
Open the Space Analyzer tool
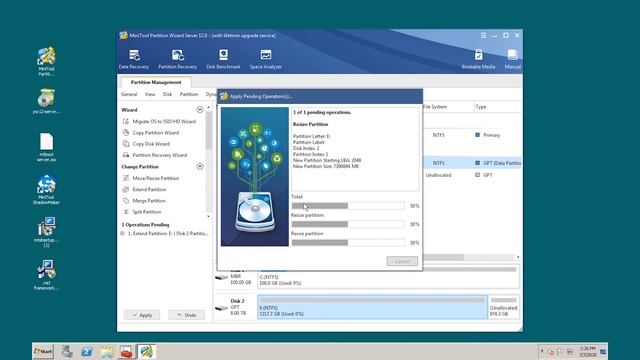(266, 59)
